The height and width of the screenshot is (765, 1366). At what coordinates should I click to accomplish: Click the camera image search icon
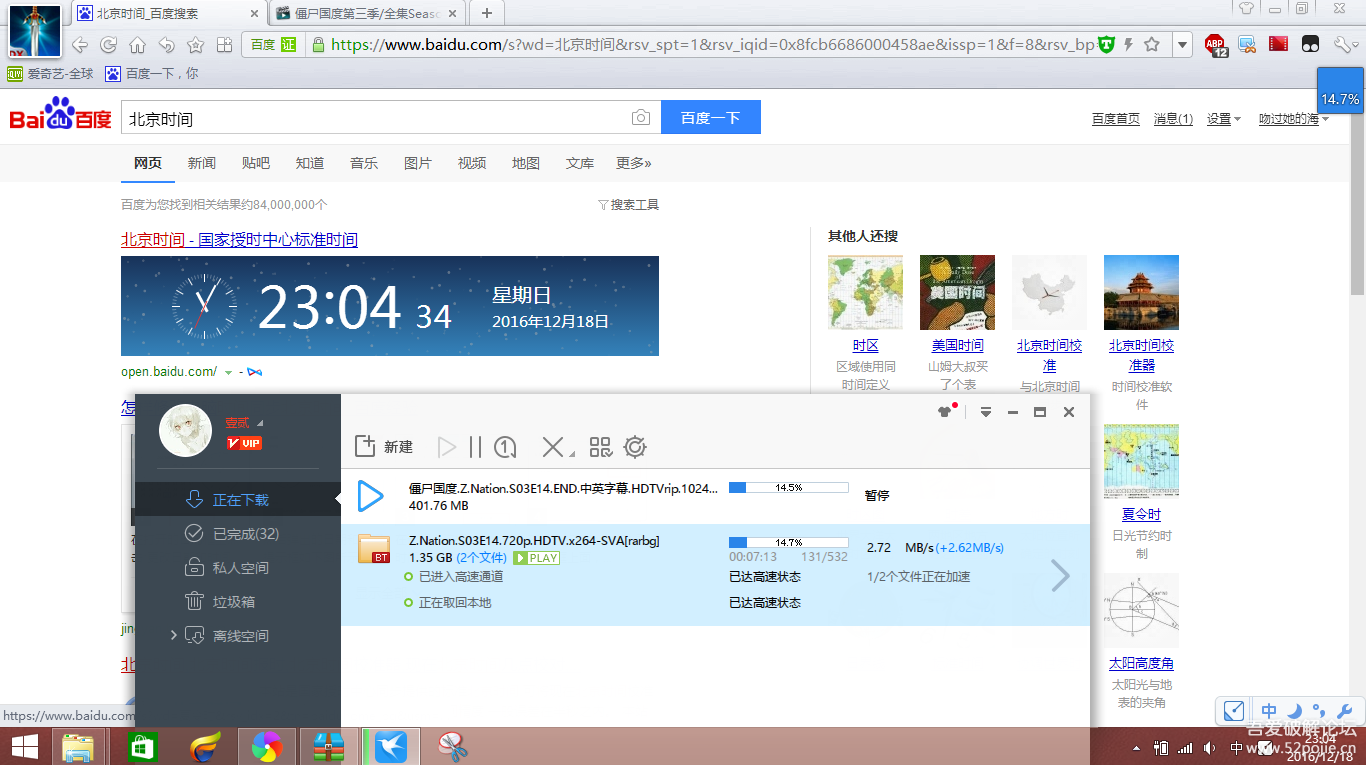pyautogui.click(x=641, y=118)
